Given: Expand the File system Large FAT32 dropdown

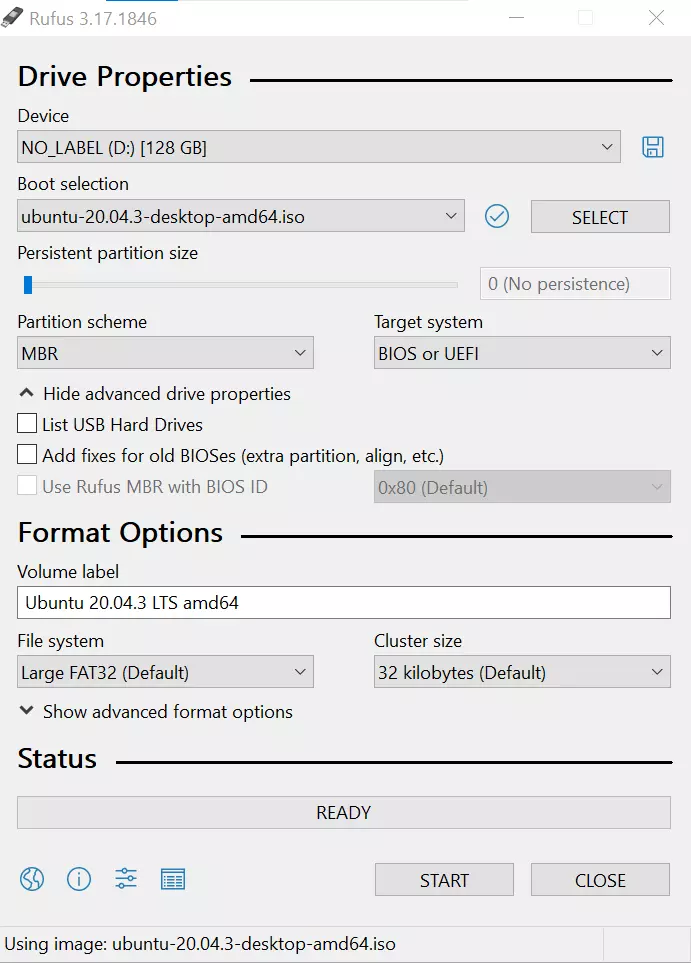Looking at the screenshot, I should click(165, 672).
